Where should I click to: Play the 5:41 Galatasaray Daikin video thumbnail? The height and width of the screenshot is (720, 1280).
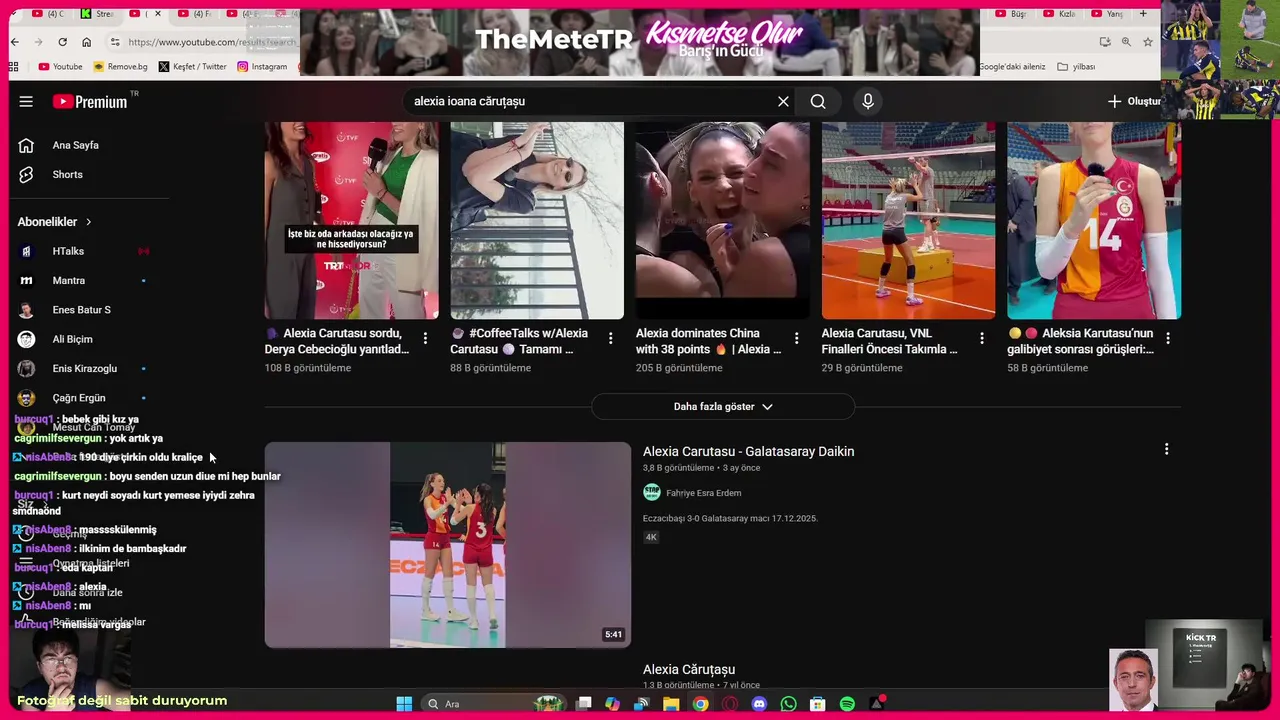[448, 545]
